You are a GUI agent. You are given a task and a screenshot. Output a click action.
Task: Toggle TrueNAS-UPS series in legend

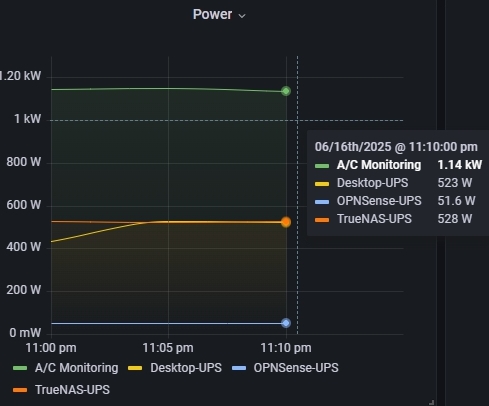pyautogui.click(x=72, y=389)
